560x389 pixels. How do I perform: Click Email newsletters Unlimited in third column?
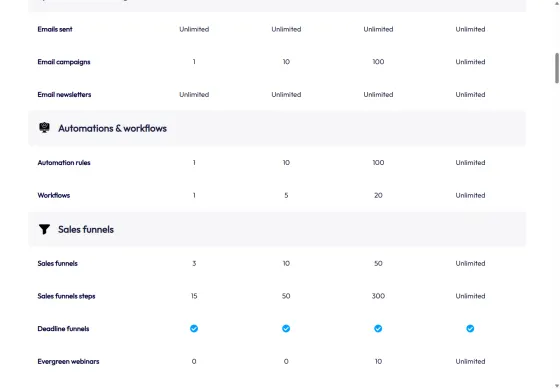378,95
